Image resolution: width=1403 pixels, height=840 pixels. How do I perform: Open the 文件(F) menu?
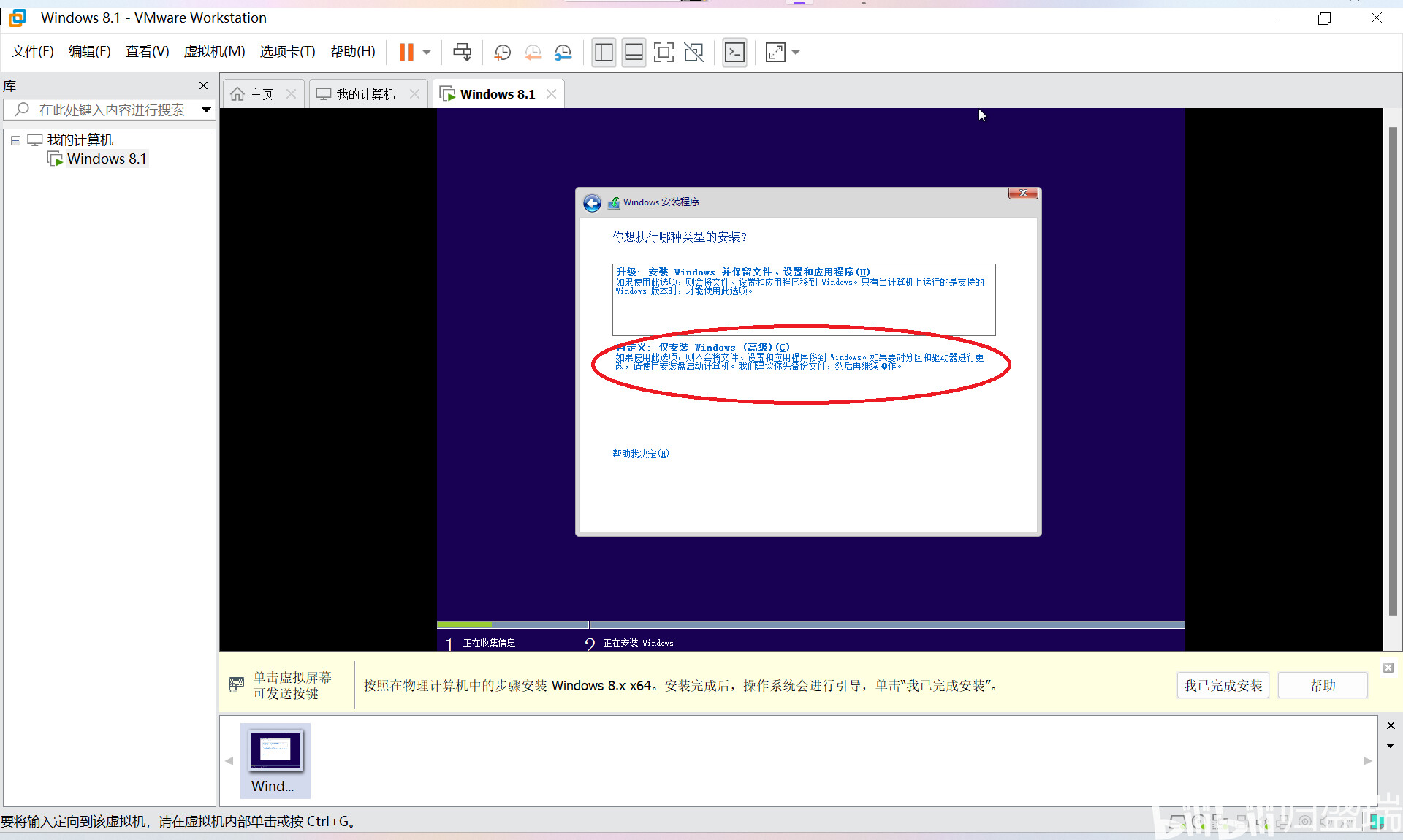33,52
